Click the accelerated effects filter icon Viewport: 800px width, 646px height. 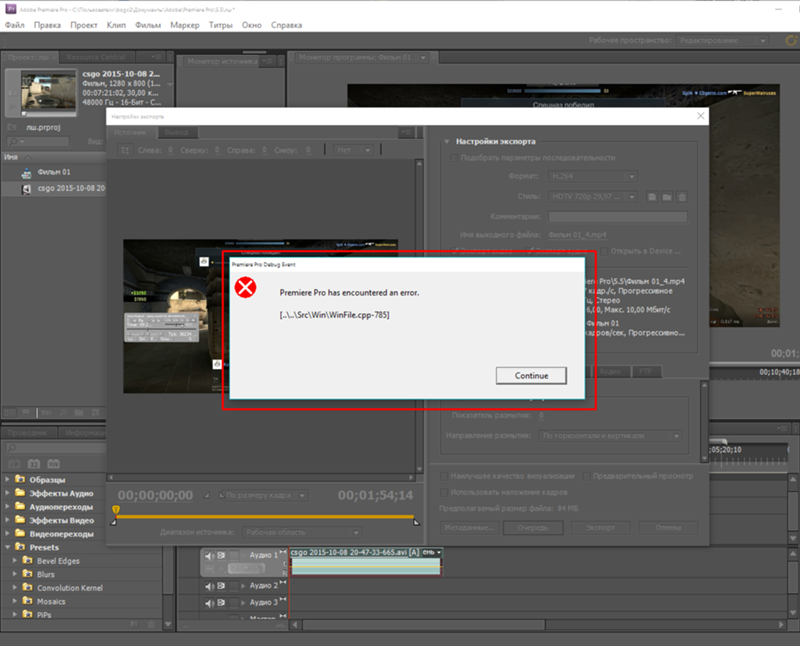pyautogui.click(x=14, y=464)
